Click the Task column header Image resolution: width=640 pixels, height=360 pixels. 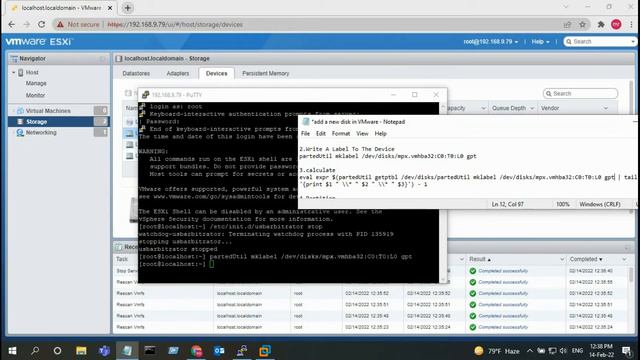pos(122,259)
